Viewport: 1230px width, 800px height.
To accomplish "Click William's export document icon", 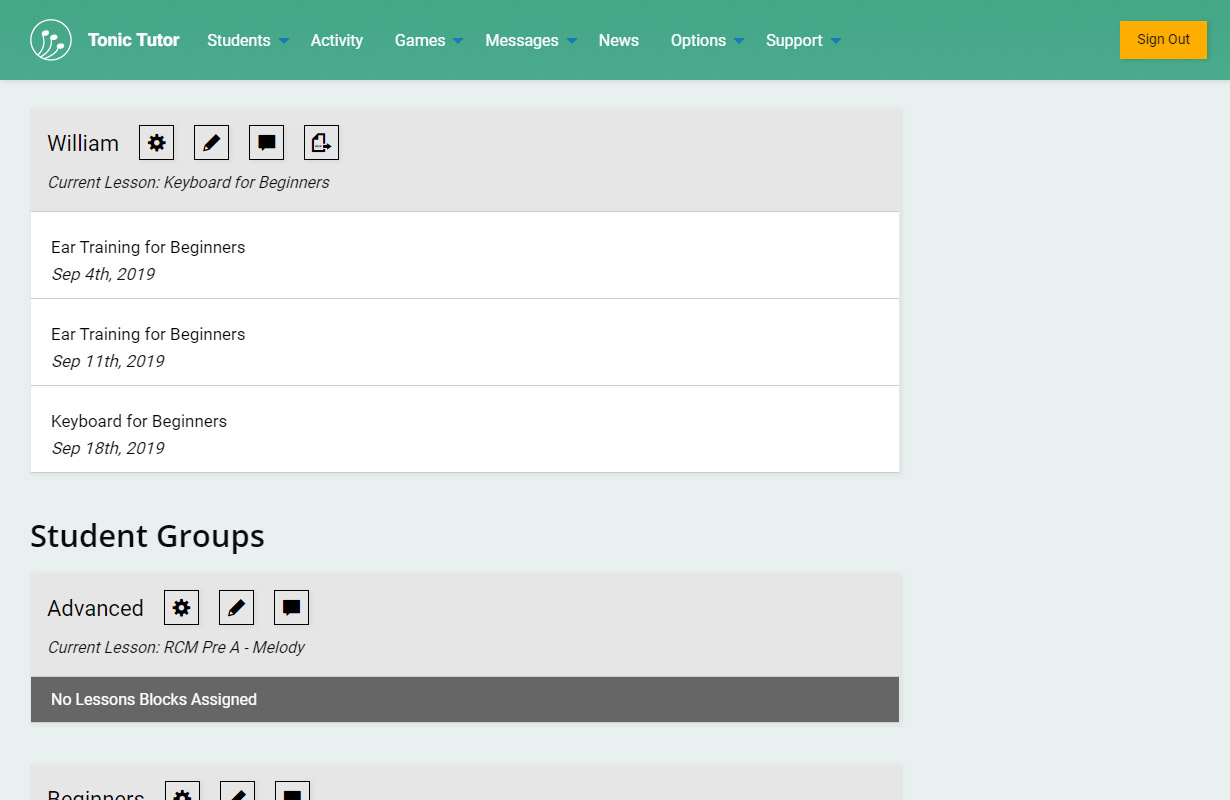I will [321, 143].
